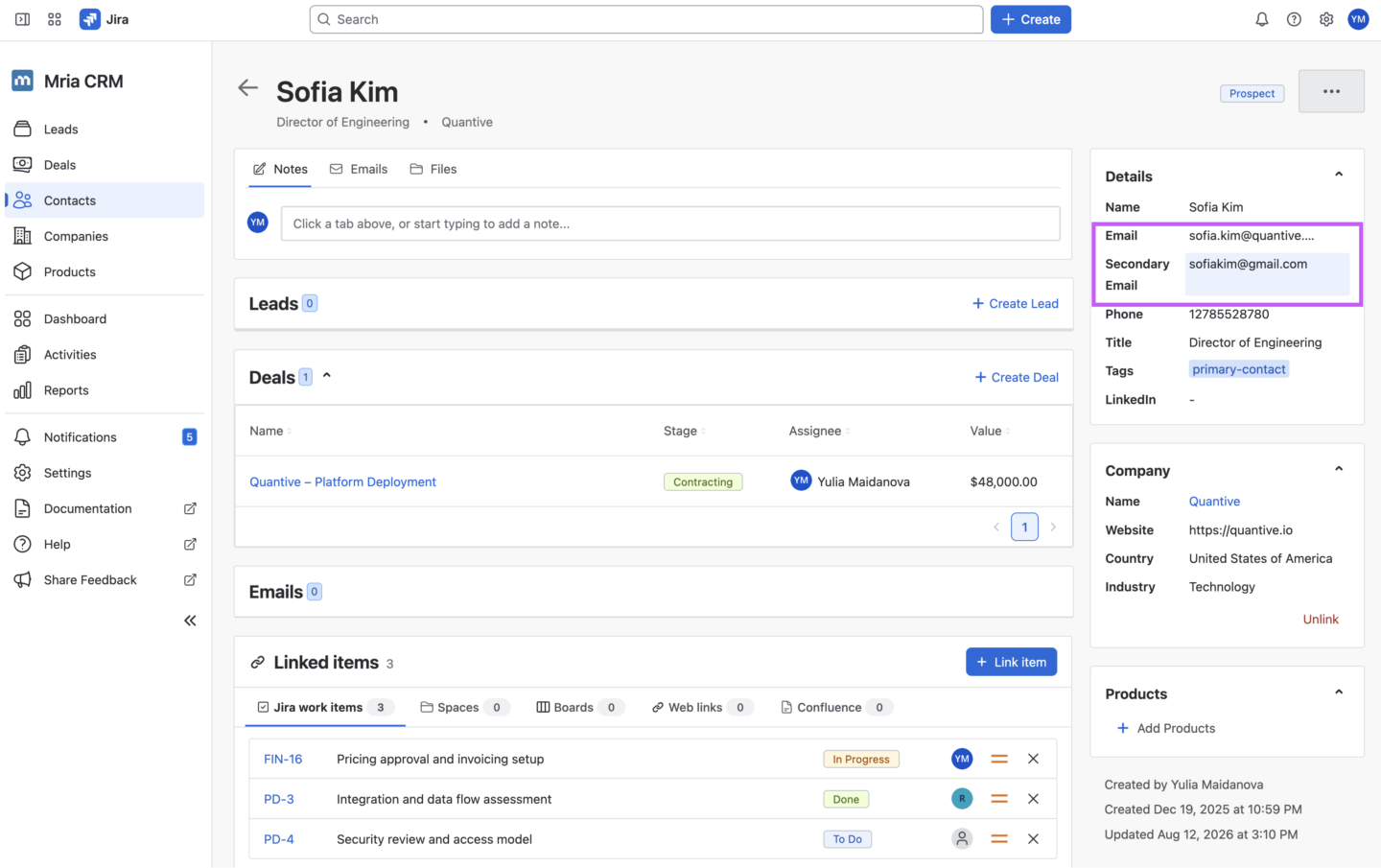Open work item PD-4

pyautogui.click(x=279, y=839)
